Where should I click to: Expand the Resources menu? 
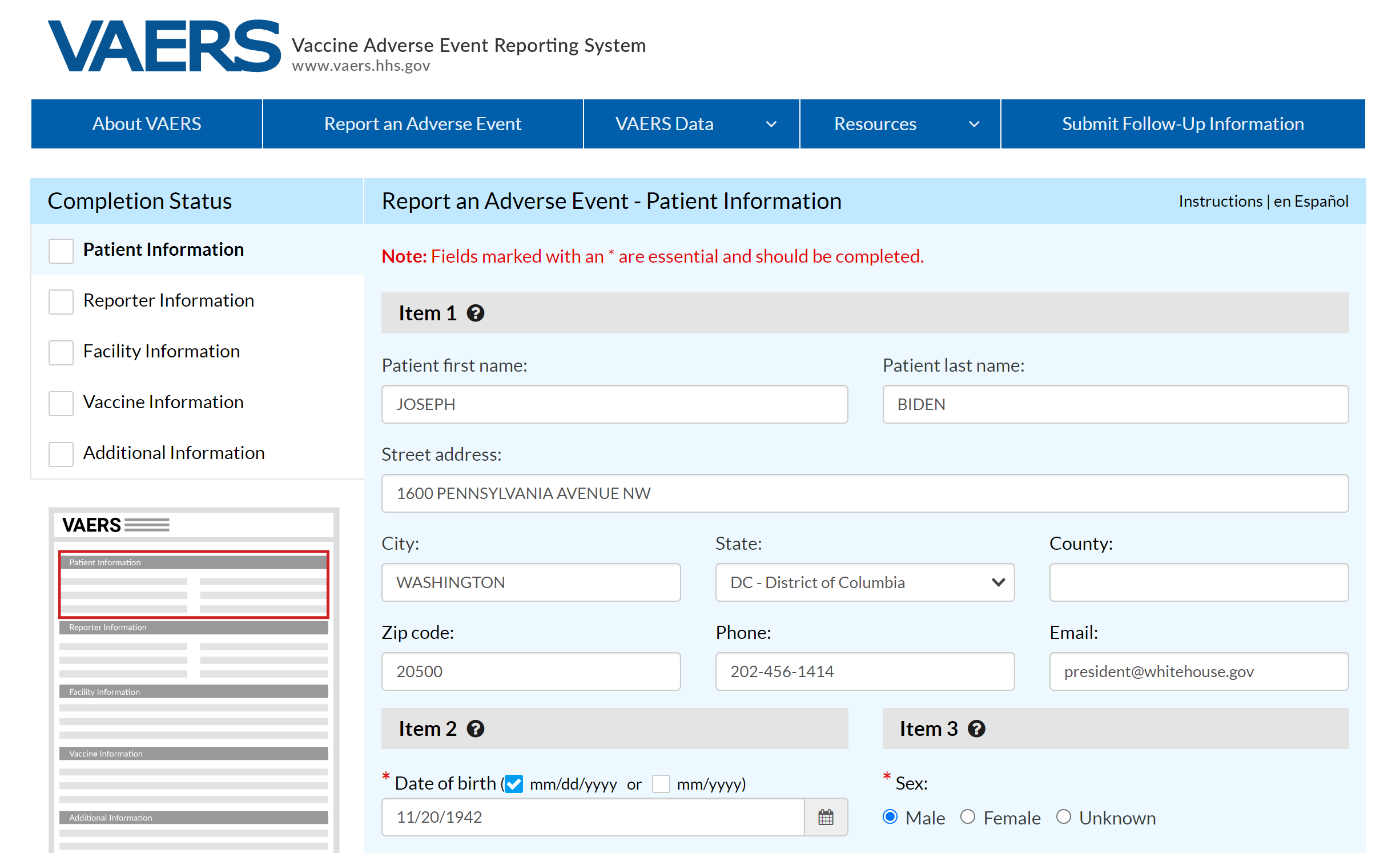coord(900,124)
